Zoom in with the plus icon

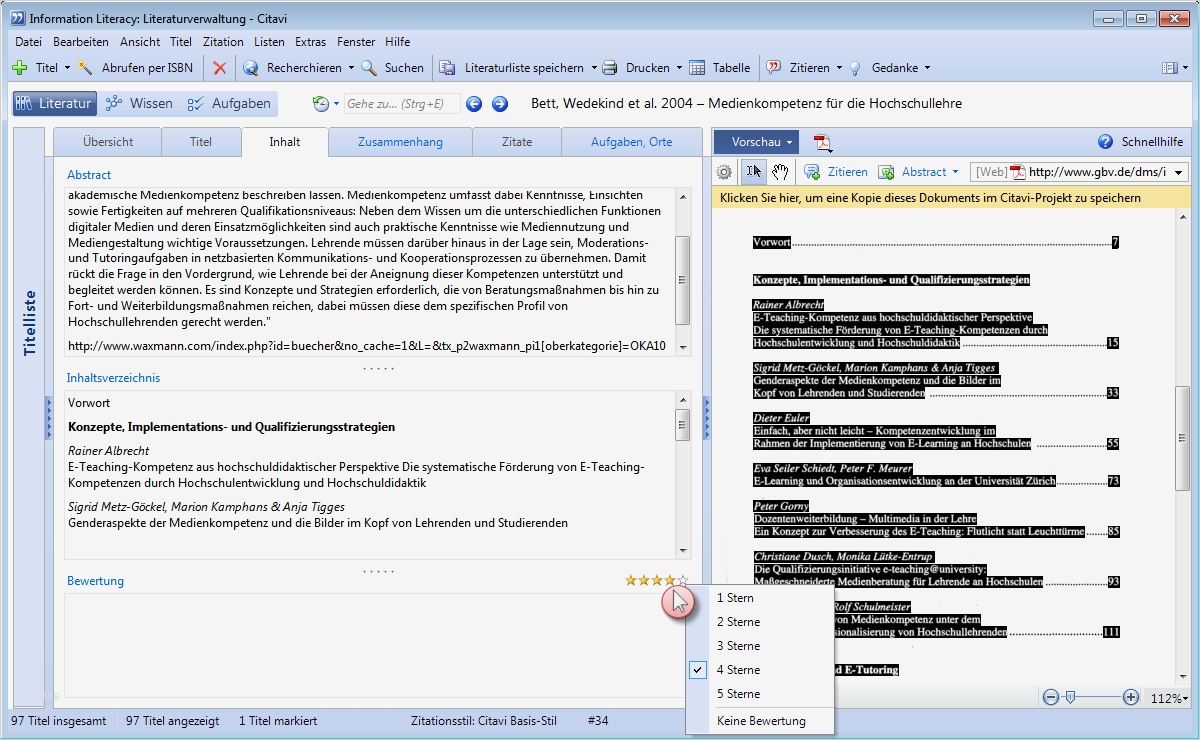click(1131, 697)
